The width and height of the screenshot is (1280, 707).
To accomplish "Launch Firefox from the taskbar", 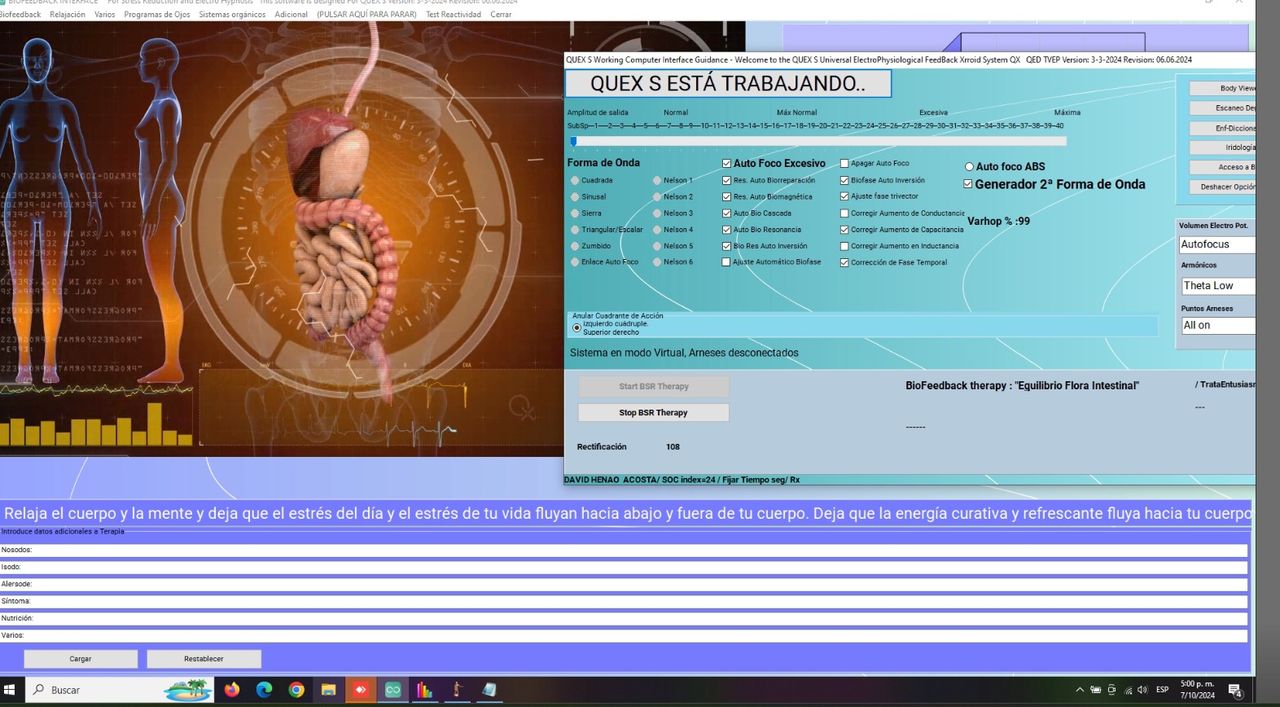I will click(232, 690).
